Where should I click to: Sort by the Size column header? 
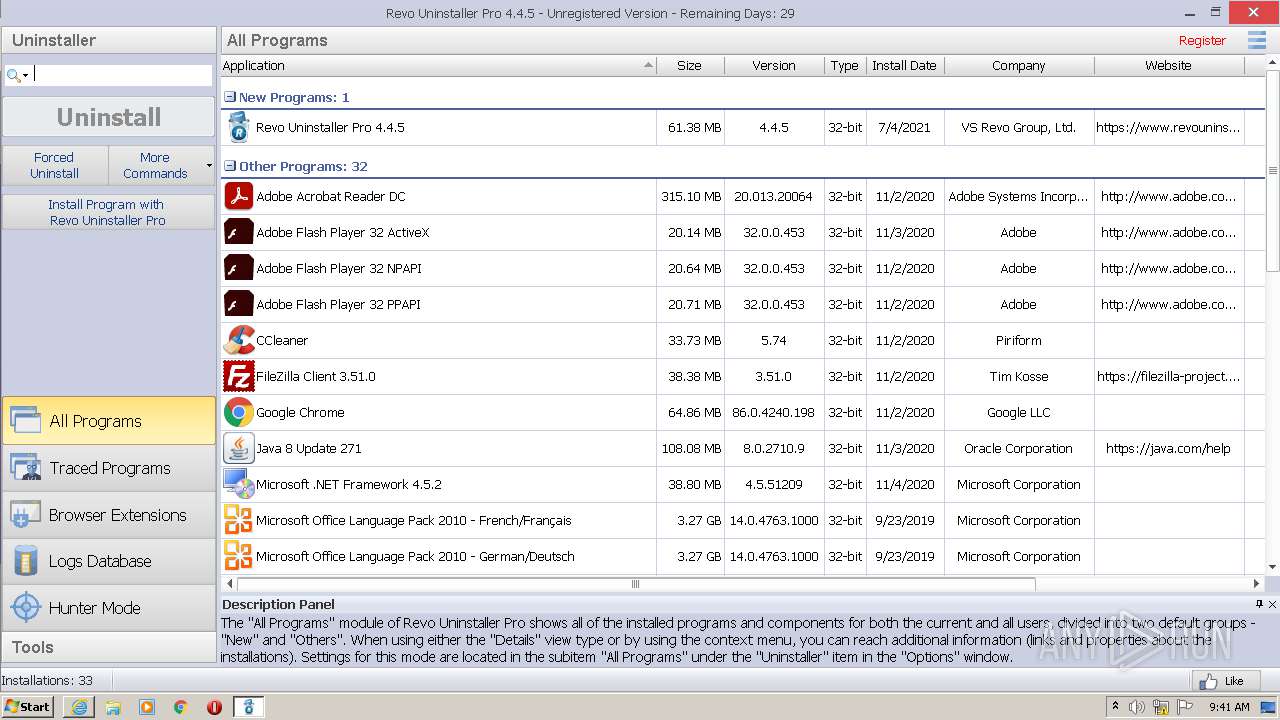coord(690,65)
